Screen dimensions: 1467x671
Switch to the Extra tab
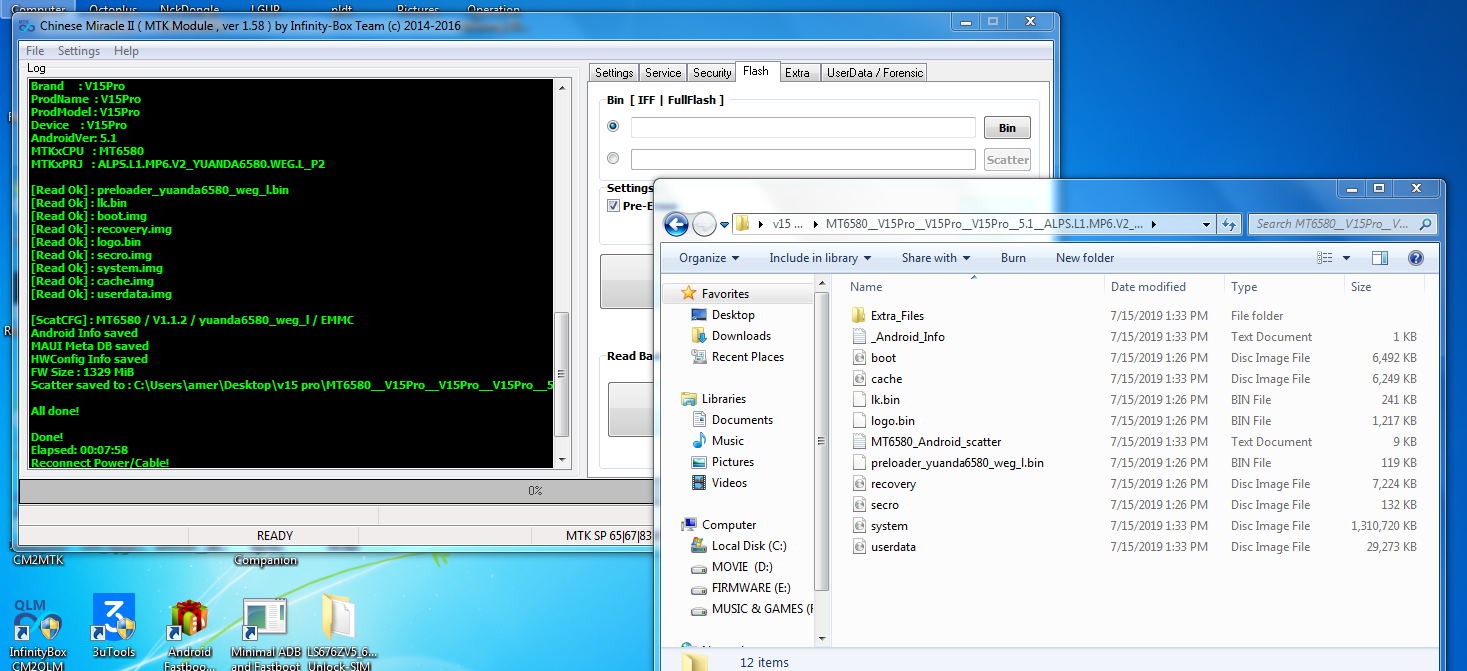coord(797,73)
